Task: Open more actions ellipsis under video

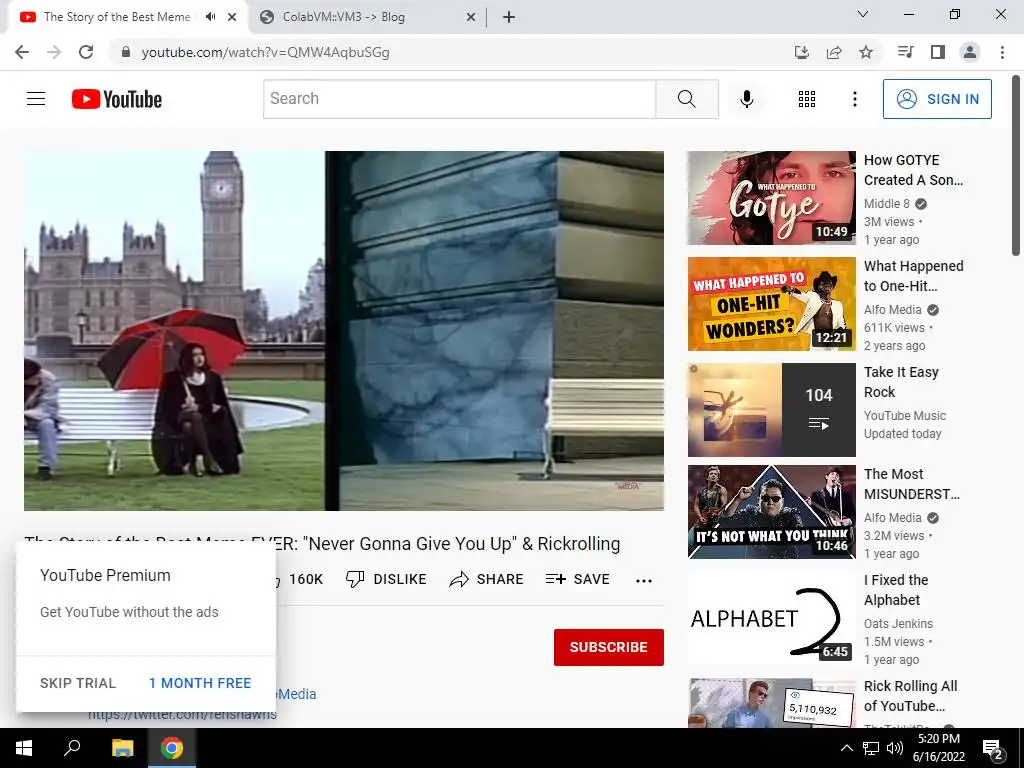Action: coord(644,581)
